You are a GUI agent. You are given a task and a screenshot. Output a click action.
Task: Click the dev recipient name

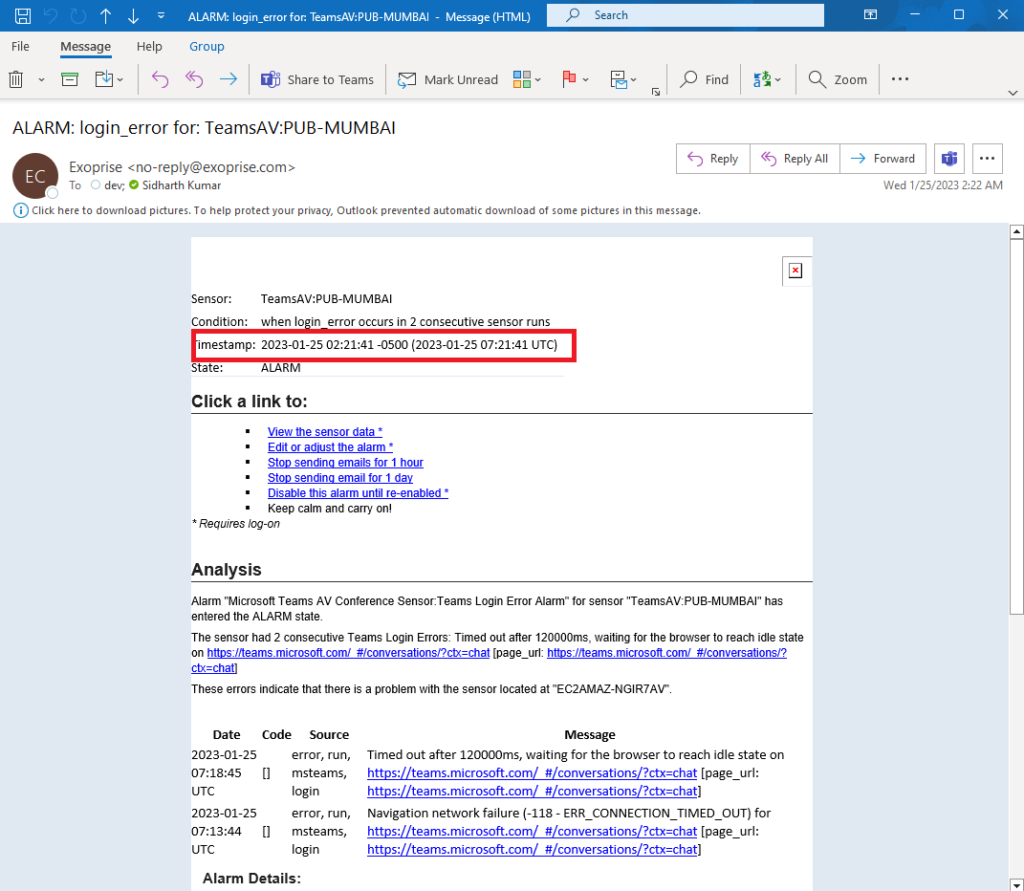tap(114, 186)
